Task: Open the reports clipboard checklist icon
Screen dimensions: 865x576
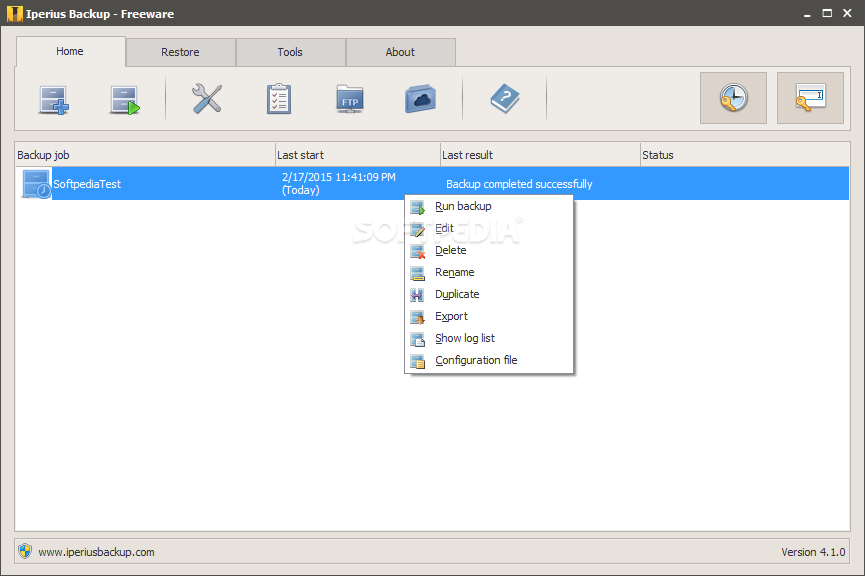Action: coord(279,99)
